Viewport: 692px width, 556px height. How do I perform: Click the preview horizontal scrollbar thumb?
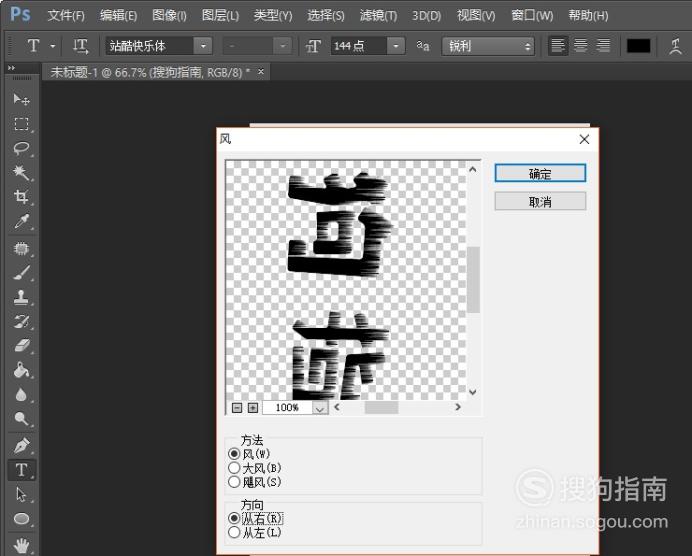pyautogui.click(x=381, y=407)
